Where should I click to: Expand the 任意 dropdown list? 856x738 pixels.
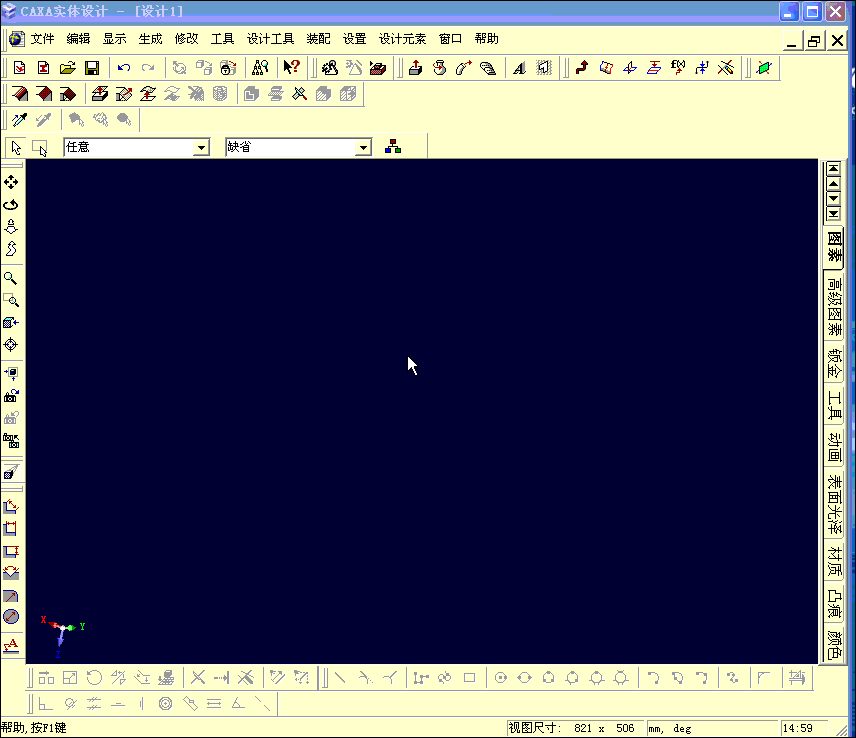tap(201, 147)
